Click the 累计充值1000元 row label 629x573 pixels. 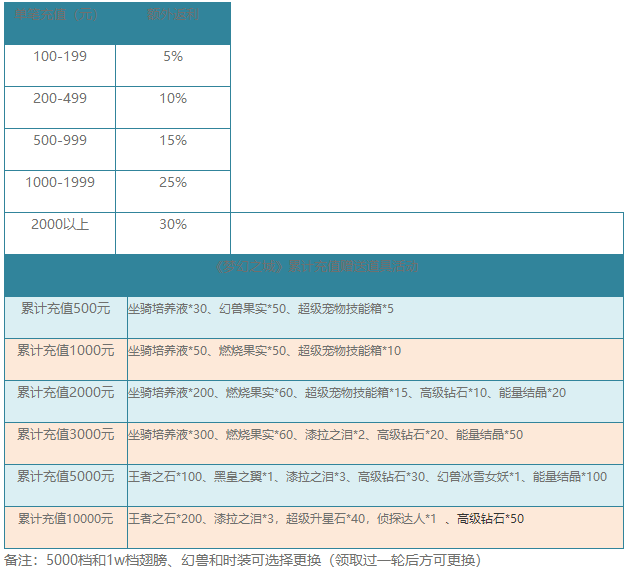66,351
